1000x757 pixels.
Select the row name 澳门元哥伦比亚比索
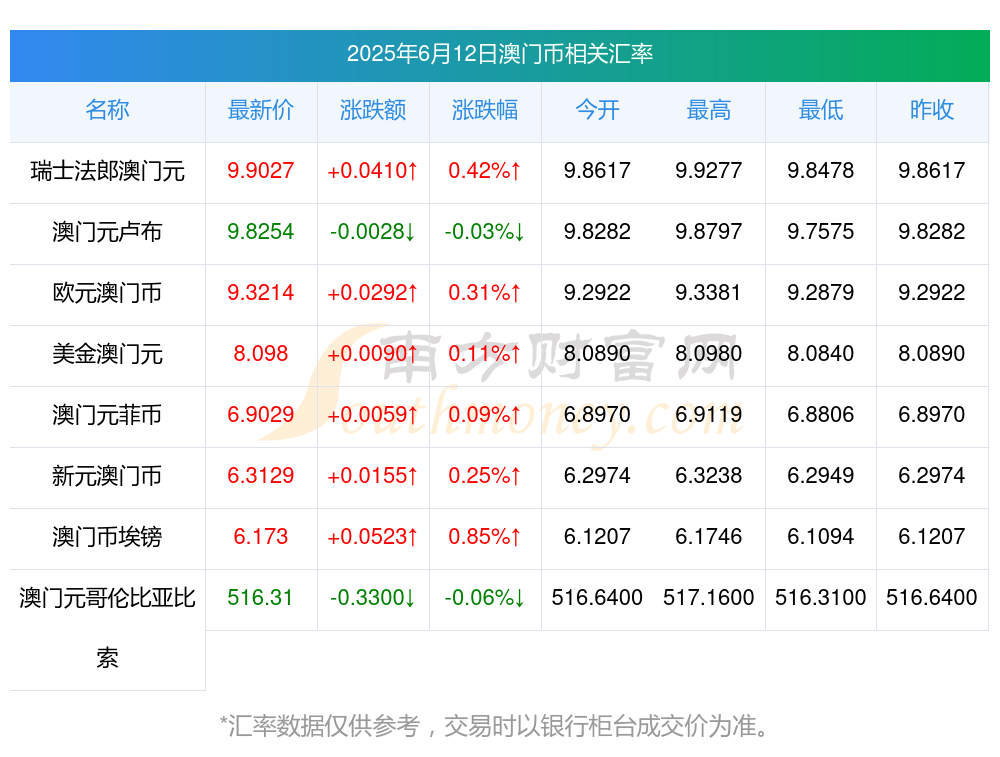107,628
